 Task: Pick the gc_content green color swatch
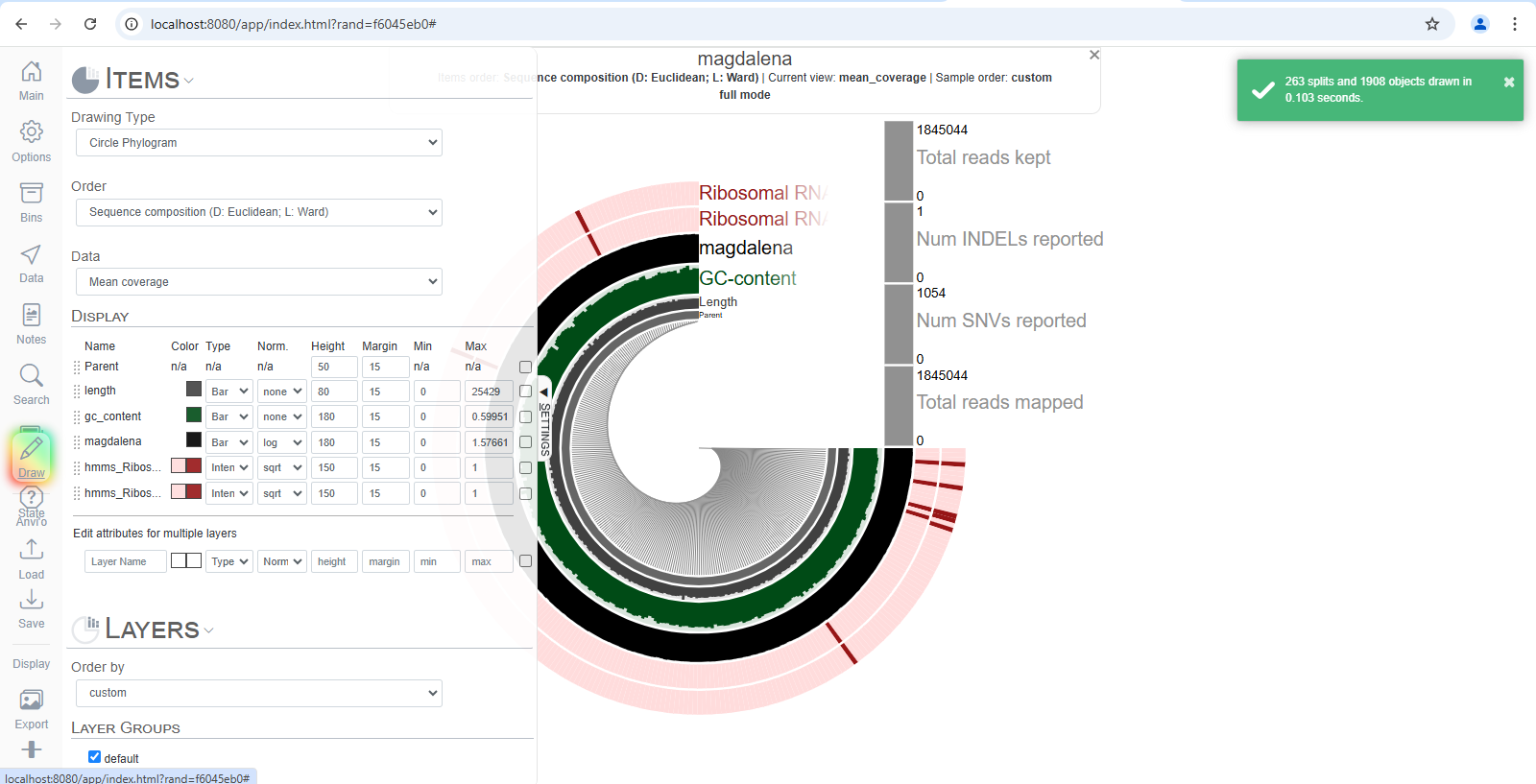194,416
